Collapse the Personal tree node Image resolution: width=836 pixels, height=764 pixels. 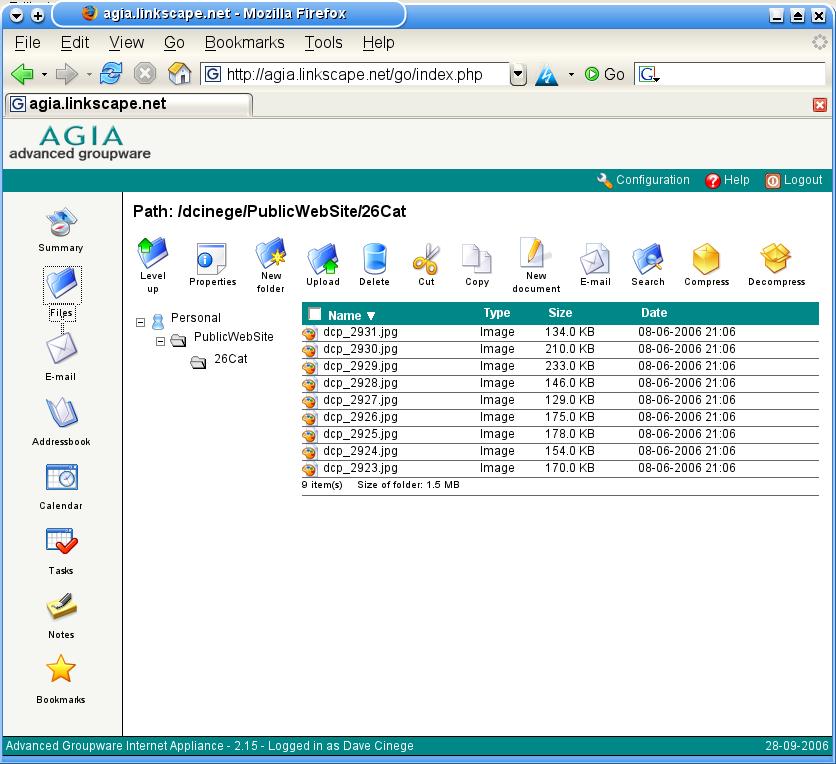(141, 322)
